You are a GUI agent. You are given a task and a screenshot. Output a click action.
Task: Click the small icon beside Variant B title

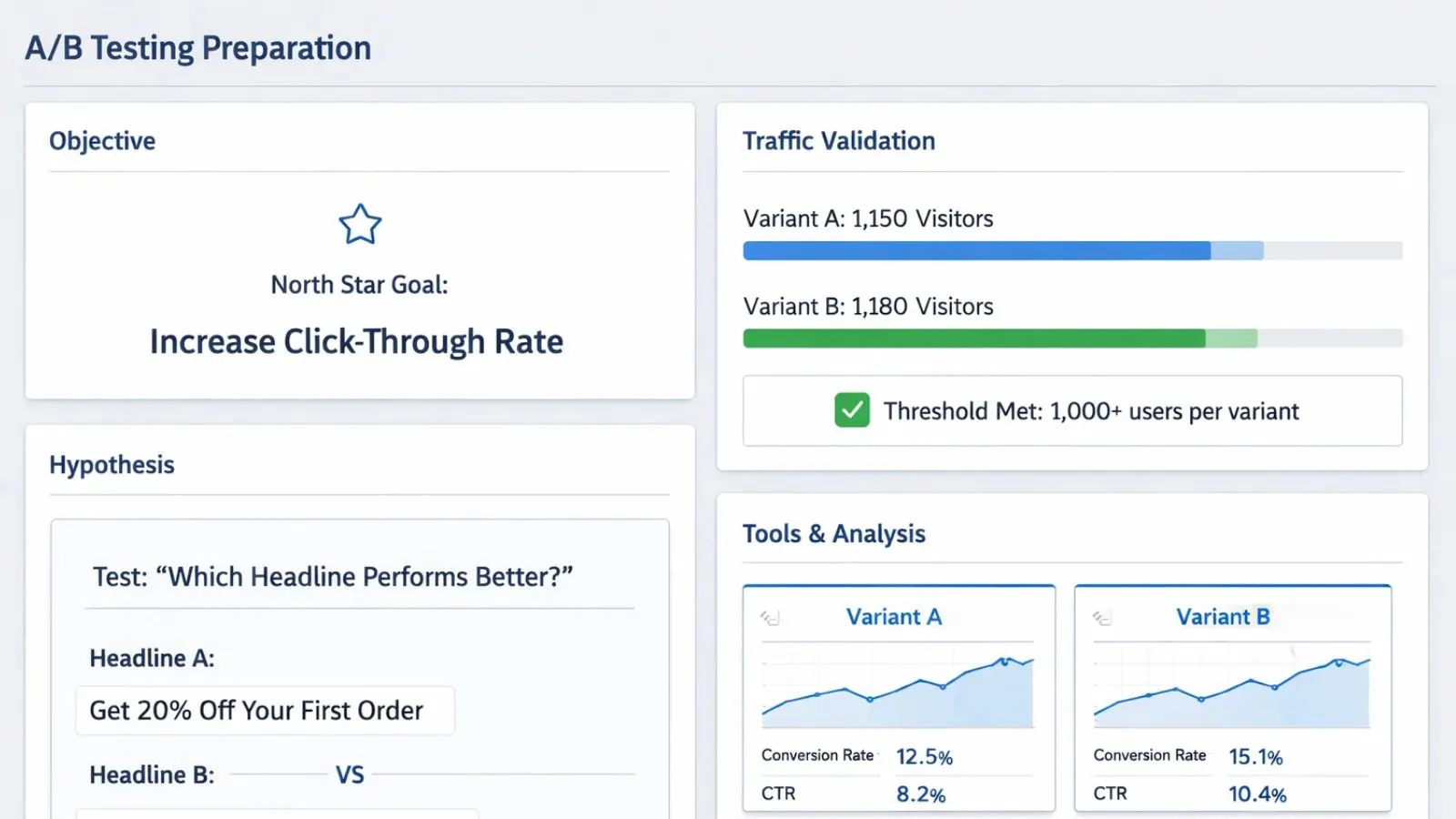1102,618
